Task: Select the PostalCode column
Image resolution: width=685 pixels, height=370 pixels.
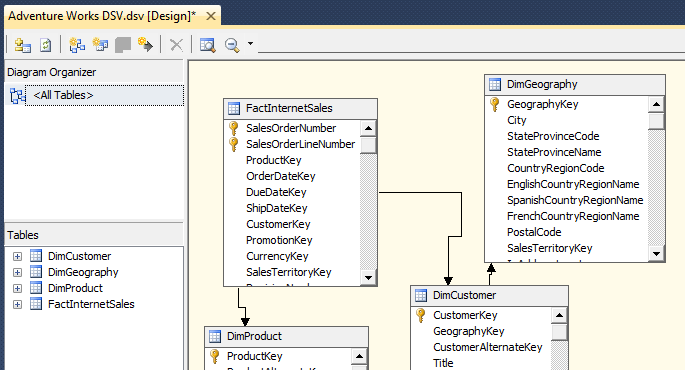Action: pos(534,232)
